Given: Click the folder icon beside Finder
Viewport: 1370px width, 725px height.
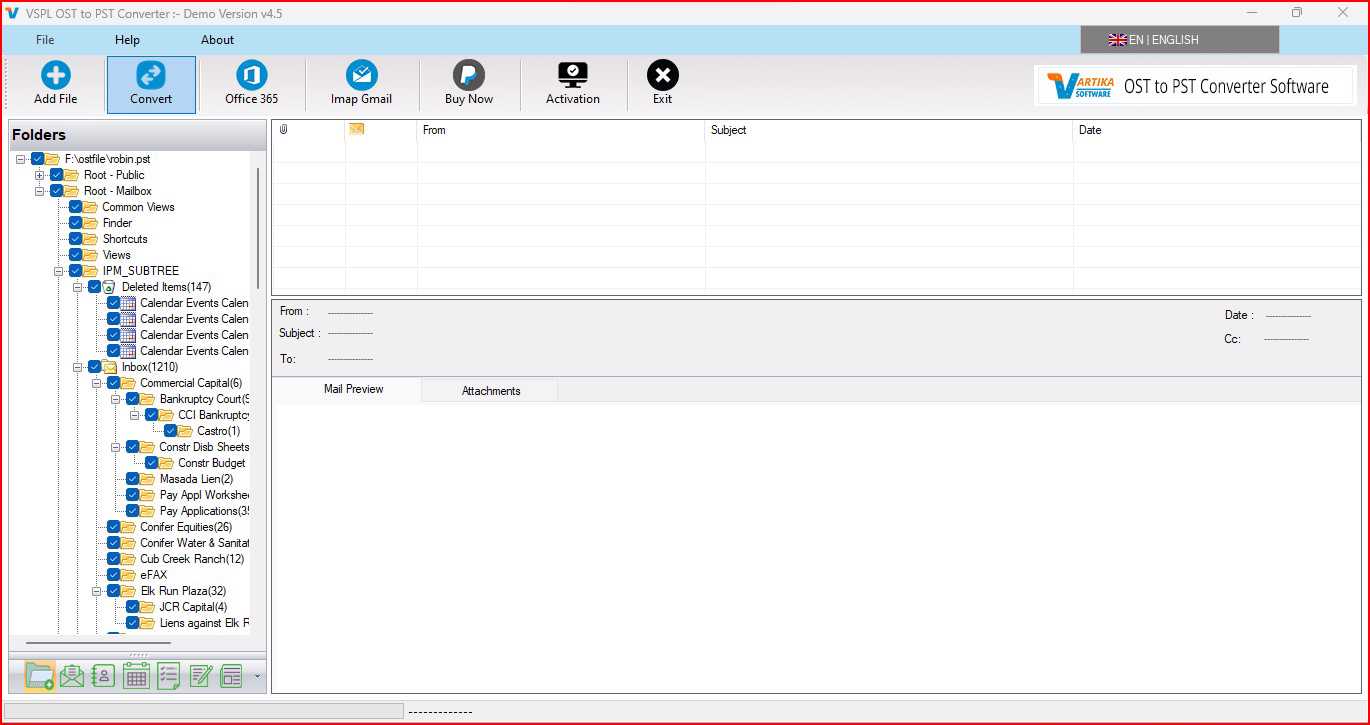Looking at the screenshot, I should [x=90, y=223].
